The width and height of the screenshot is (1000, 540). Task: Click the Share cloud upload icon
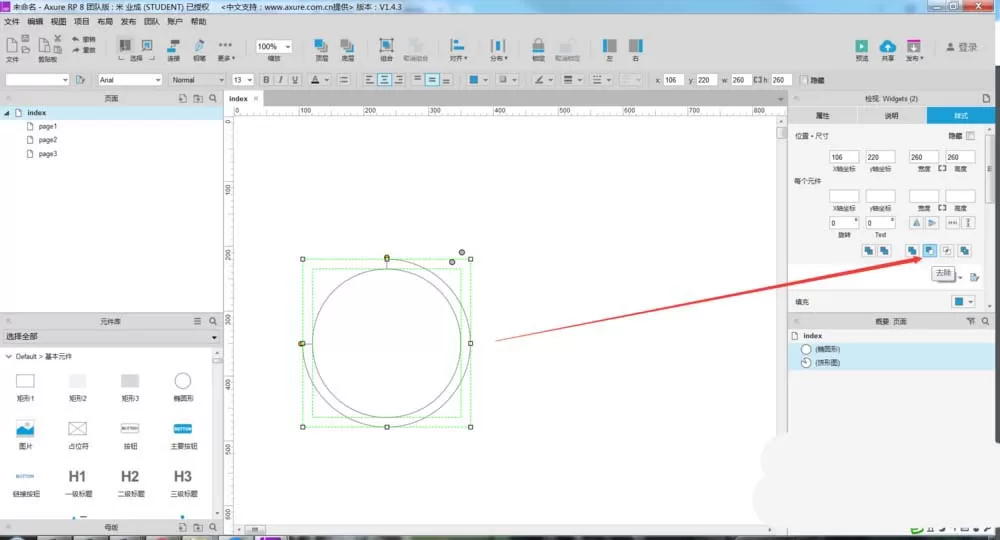coord(888,46)
